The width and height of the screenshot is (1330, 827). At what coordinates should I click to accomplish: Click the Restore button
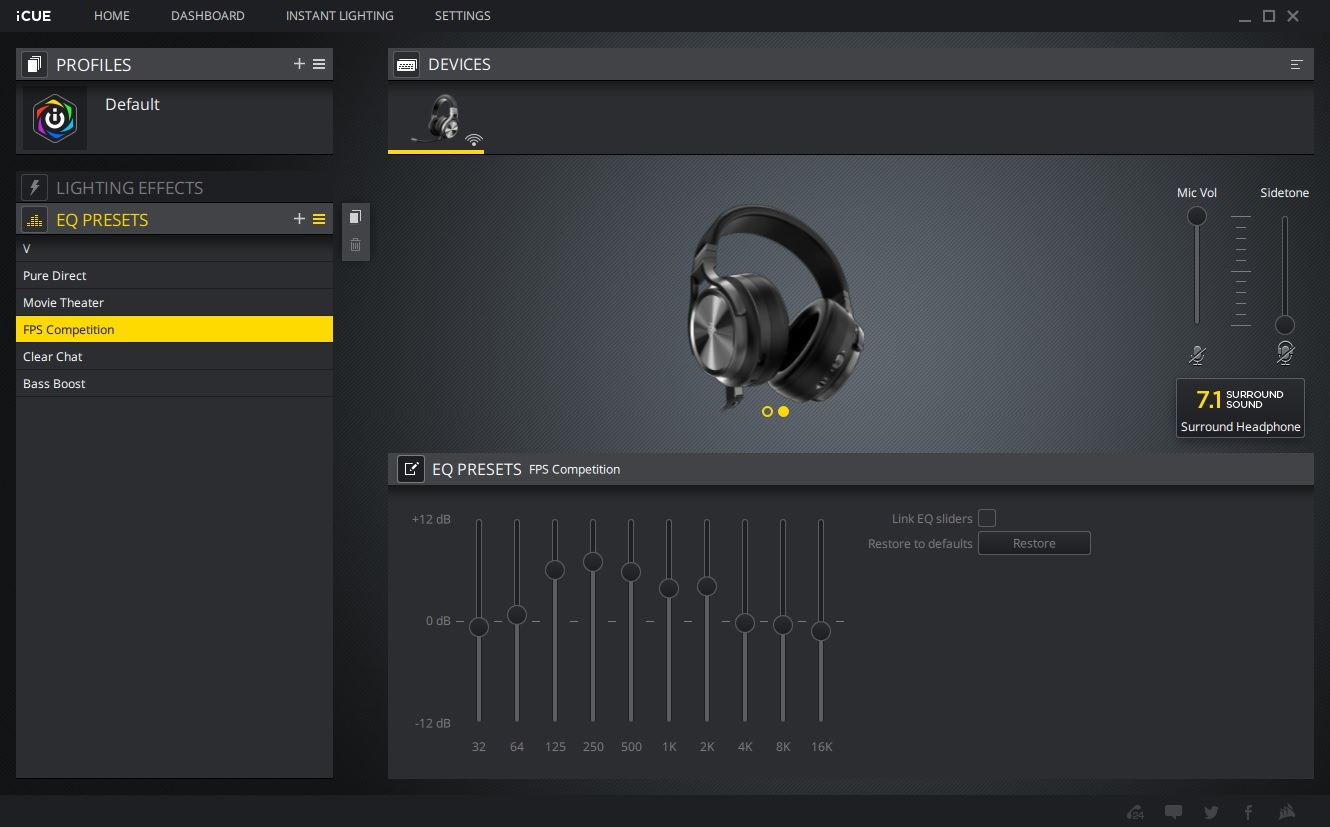pos(1034,543)
